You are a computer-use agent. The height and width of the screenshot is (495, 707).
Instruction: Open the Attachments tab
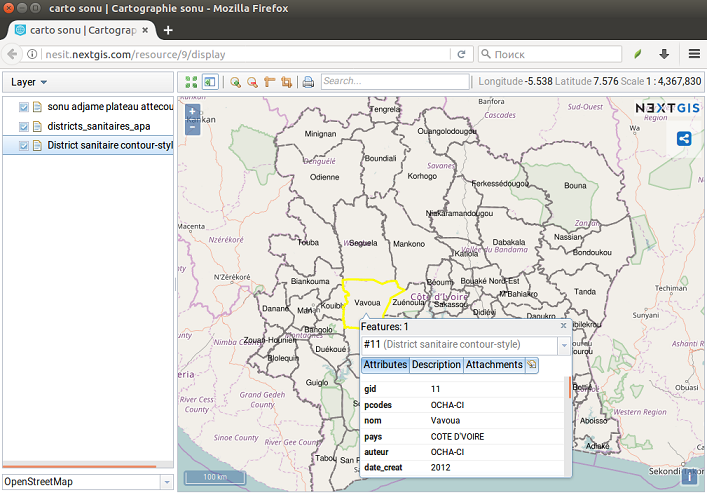click(x=494, y=365)
